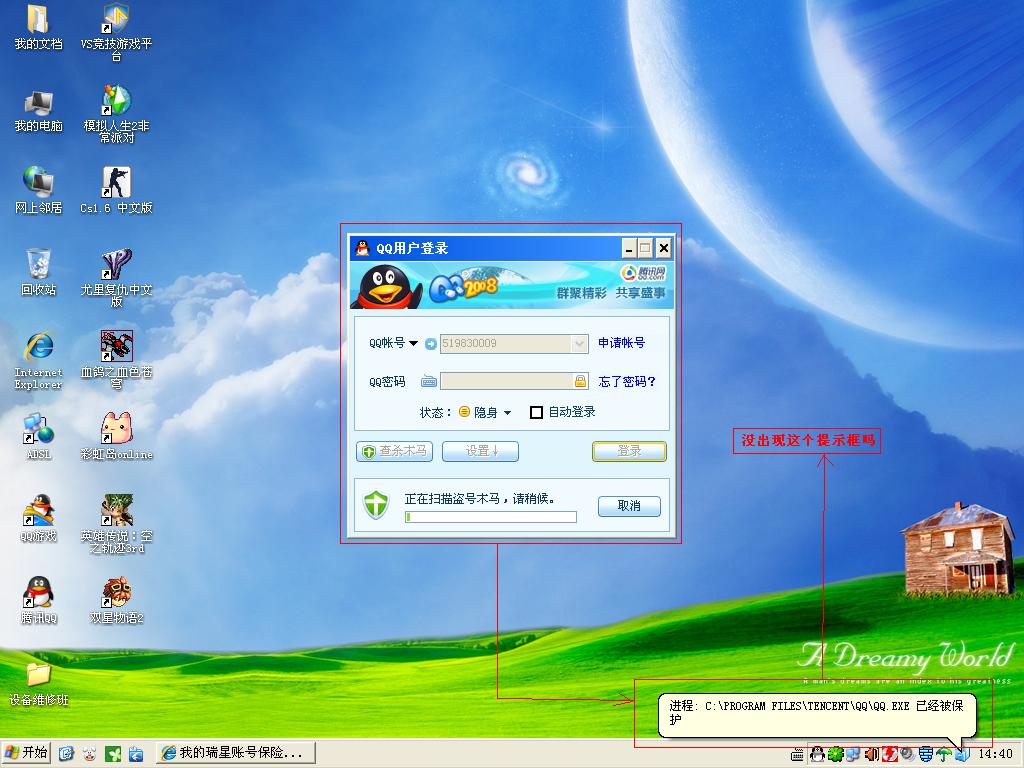
Task: Click 开始 Start button
Action: click(26, 753)
